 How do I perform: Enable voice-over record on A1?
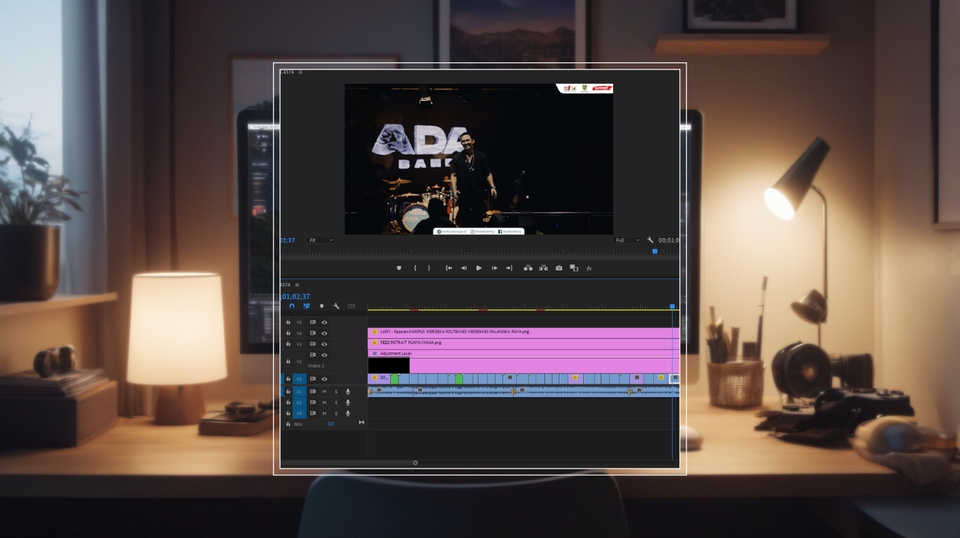[x=348, y=392]
